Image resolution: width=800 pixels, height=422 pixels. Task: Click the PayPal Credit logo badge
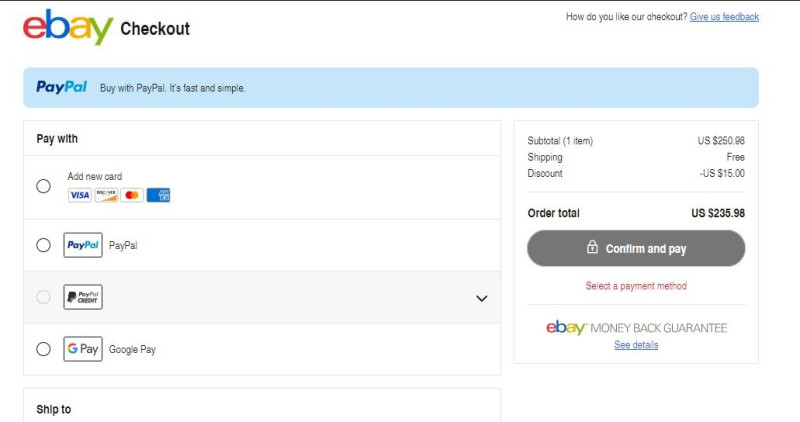[83, 297]
